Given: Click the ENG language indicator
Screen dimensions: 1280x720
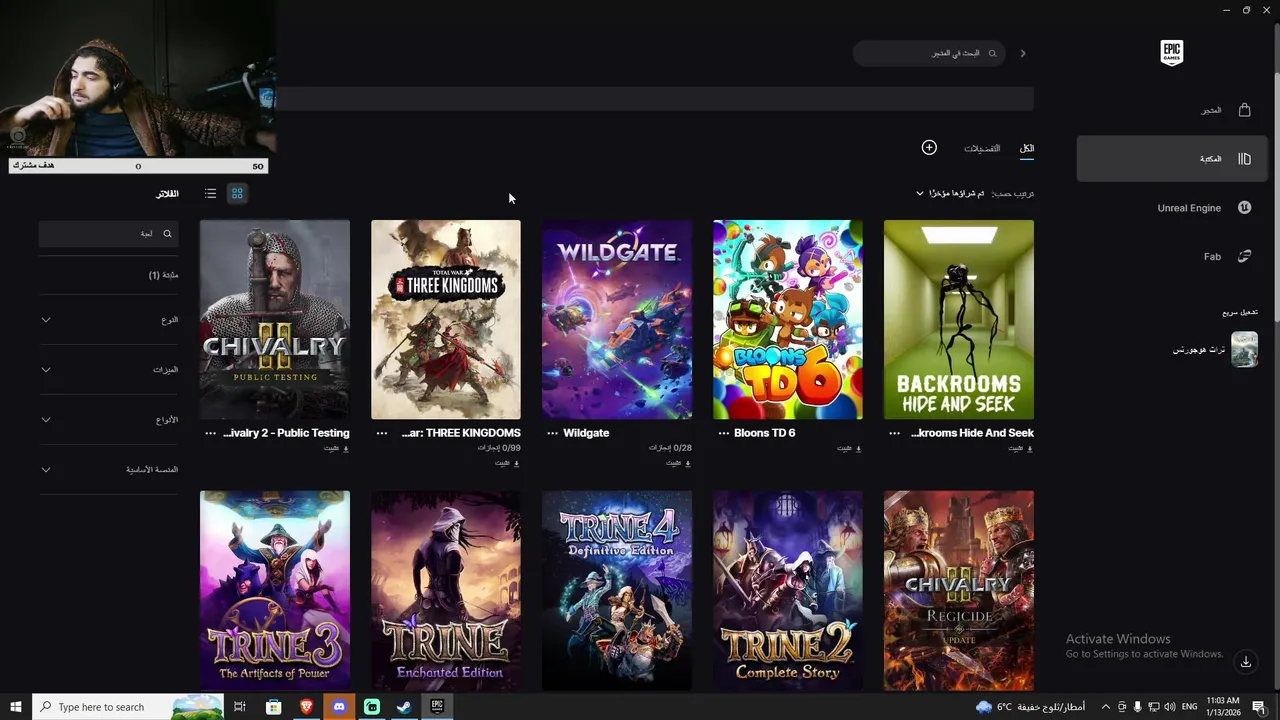Looking at the screenshot, I should click(1190, 707).
